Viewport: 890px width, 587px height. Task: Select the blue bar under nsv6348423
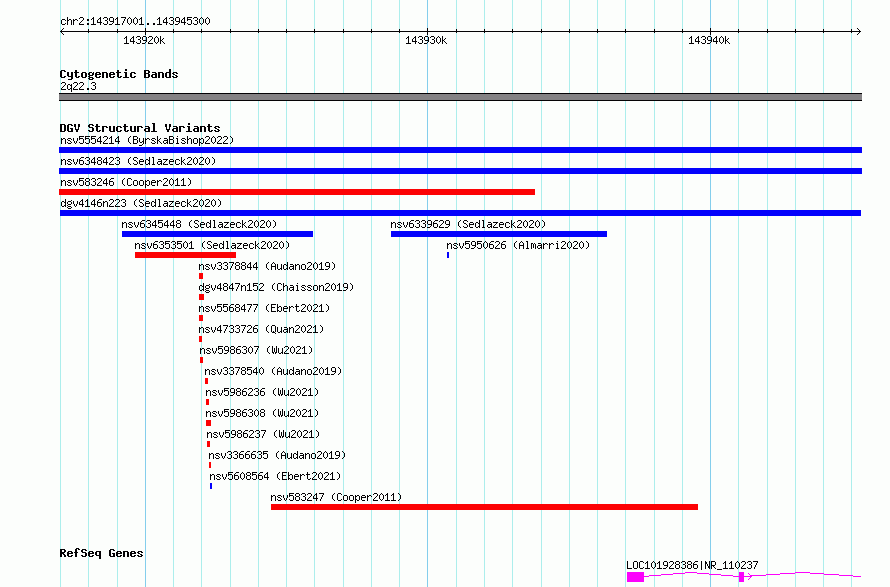(460, 171)
